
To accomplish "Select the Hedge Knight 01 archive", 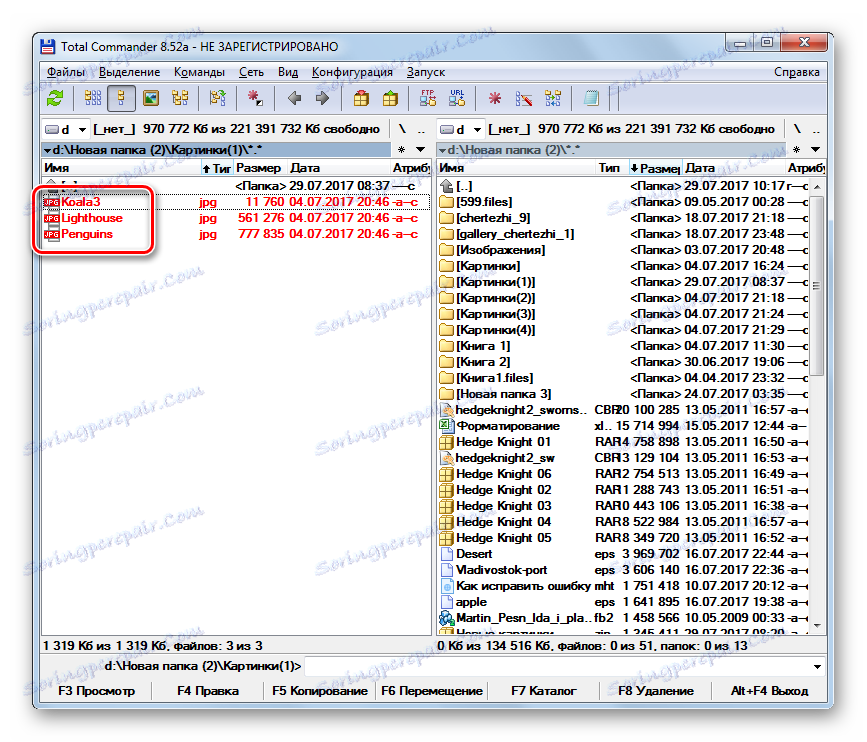I will click(623, 442).
